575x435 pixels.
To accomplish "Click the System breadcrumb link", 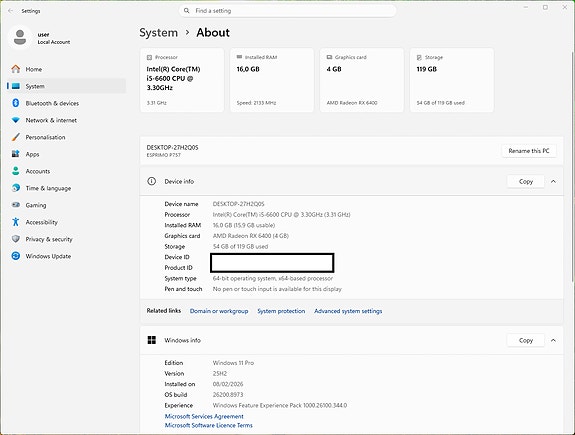I will pyautogui.click(x=158, y=33).
